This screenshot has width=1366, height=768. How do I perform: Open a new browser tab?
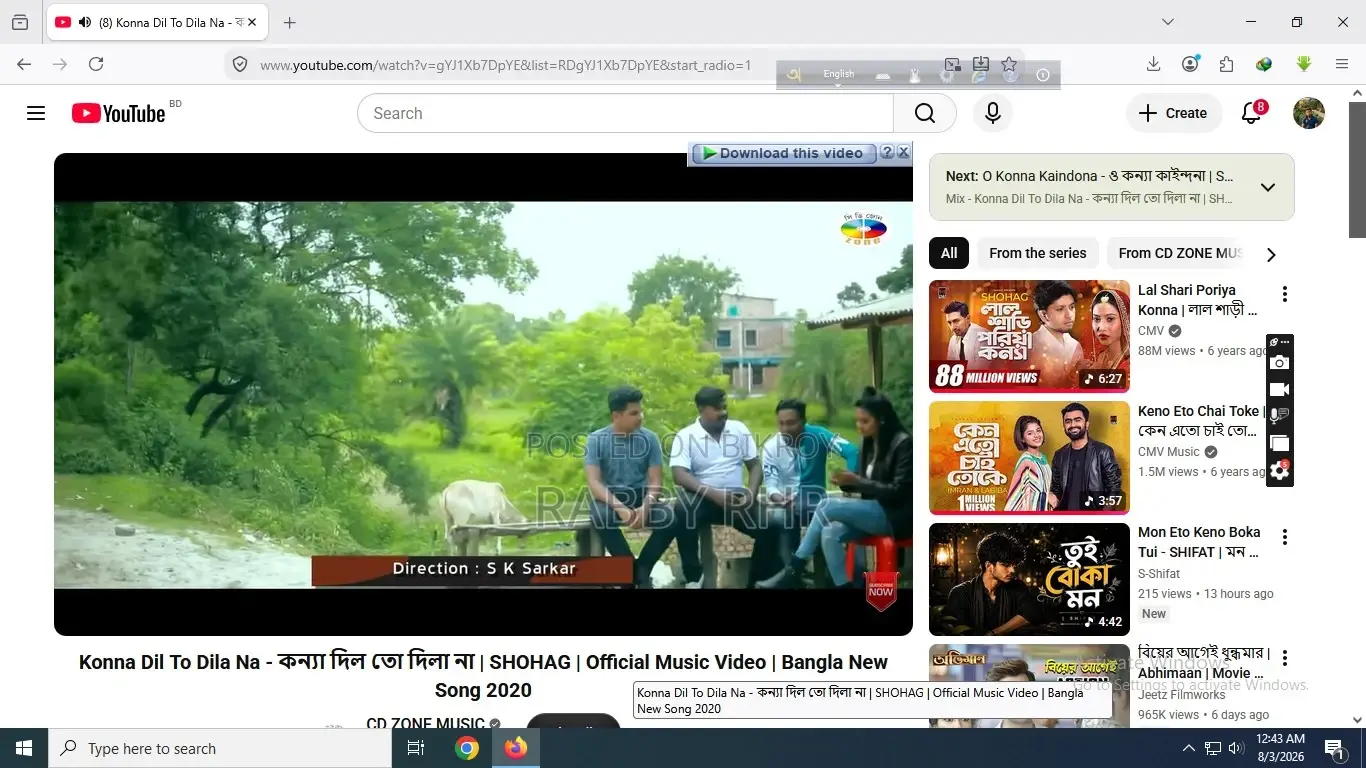point(290,22)
